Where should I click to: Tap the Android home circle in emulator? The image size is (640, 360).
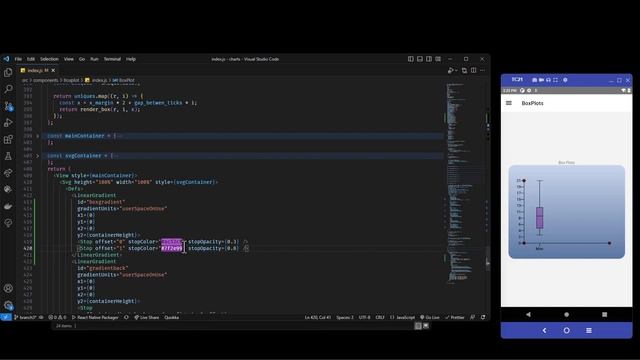point(567,314)
